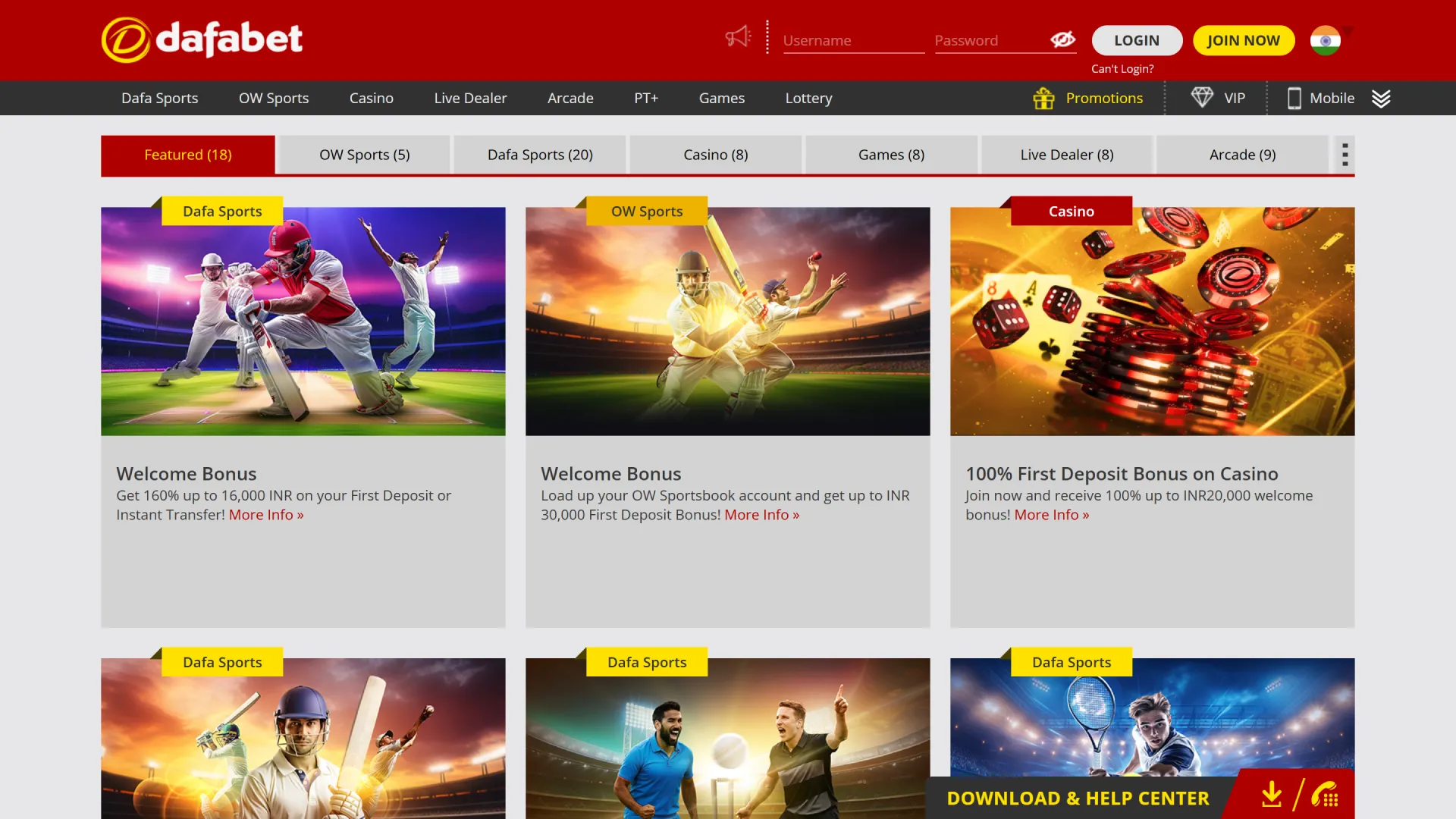The width and height of the screenshot is (1456, 819).
Task: Click the VIP diamond icon
Action: [x=1202, y=98]
